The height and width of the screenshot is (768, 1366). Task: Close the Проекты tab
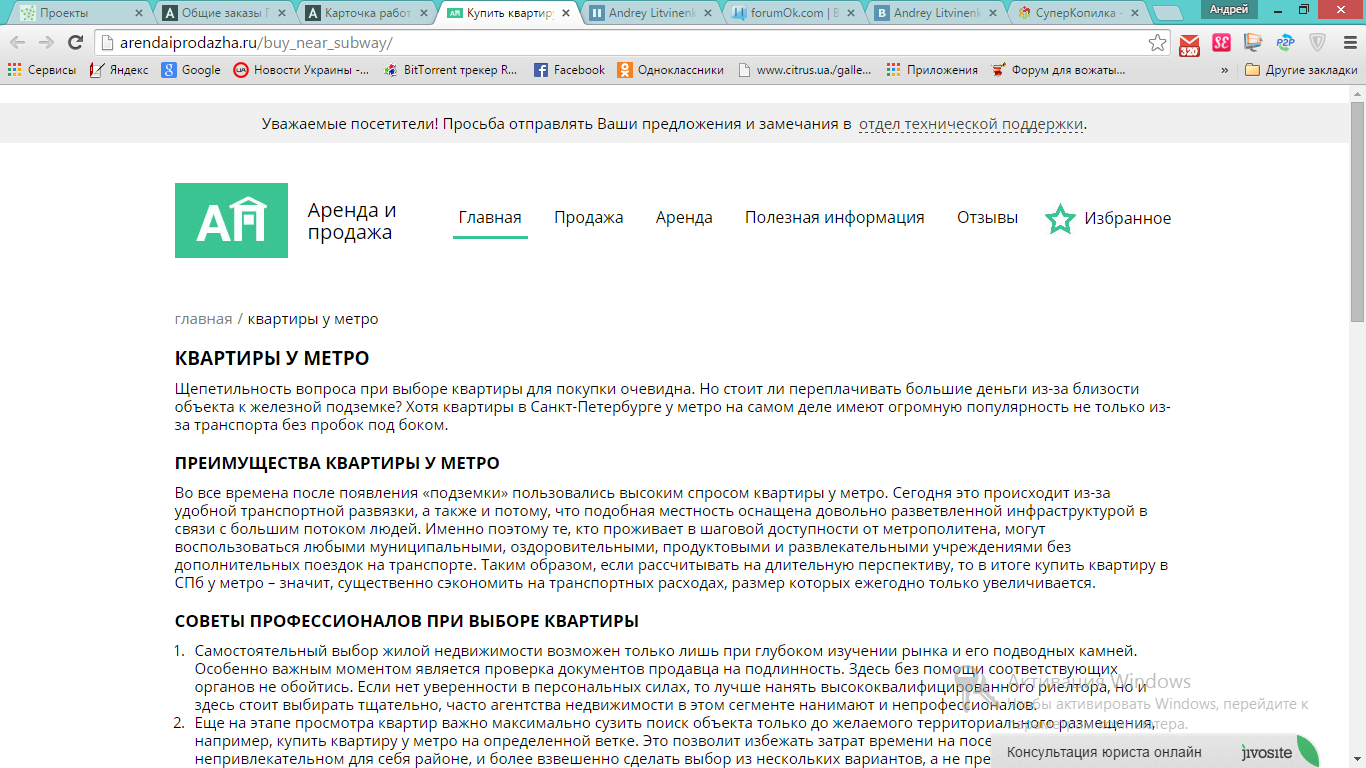(137, 13)
